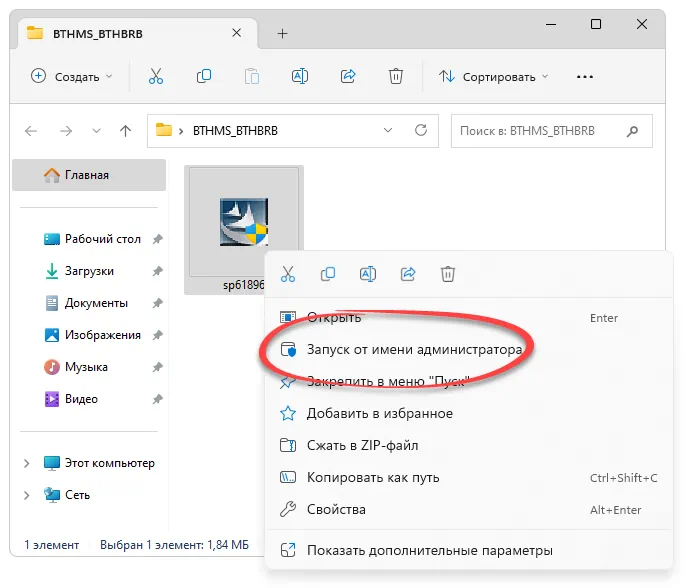Refresh the BTHMS_BTHBRB folder view
This screenshot has width=687, height=588.
click(421, 130)
